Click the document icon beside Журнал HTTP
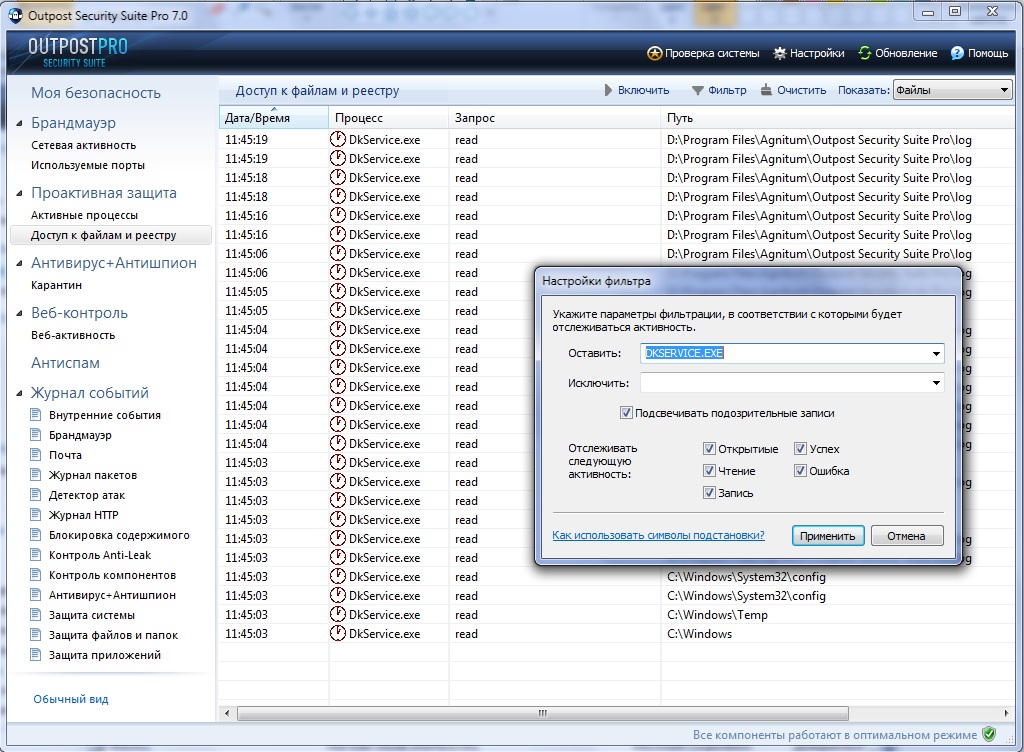 pyautogui.click(x=36, y=514)
